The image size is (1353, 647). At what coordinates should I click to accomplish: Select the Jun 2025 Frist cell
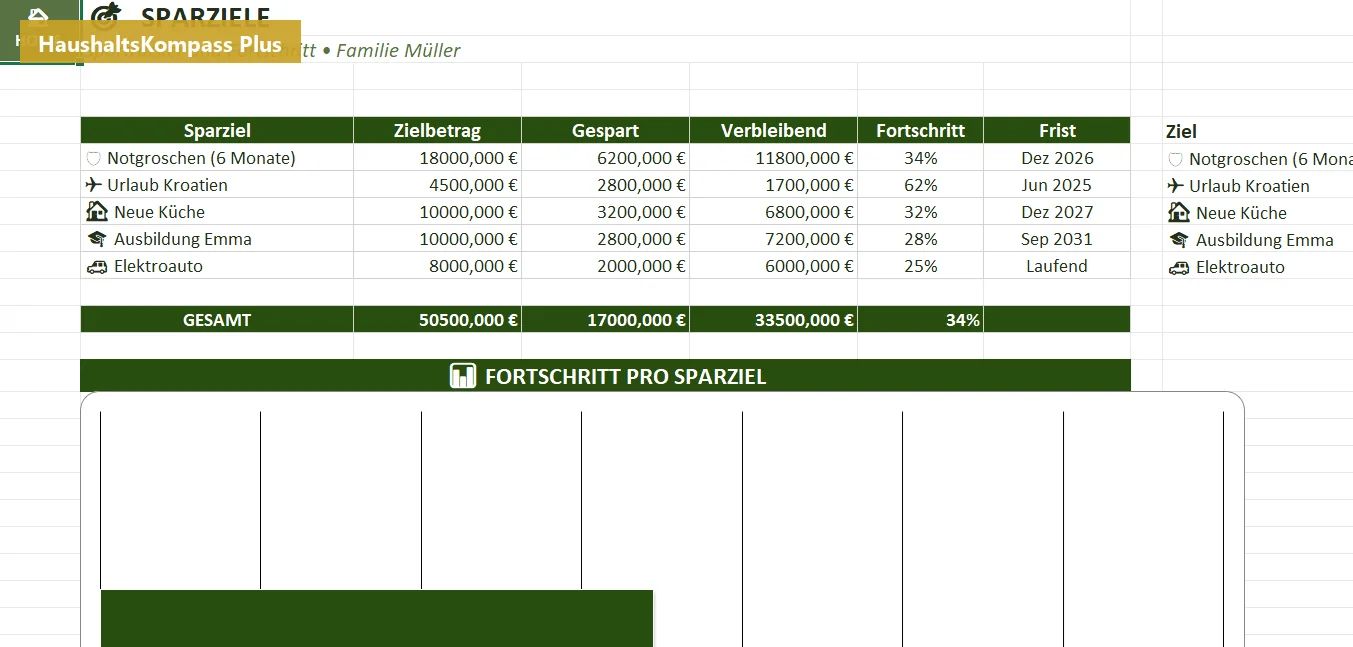(x=1057, y=185)
